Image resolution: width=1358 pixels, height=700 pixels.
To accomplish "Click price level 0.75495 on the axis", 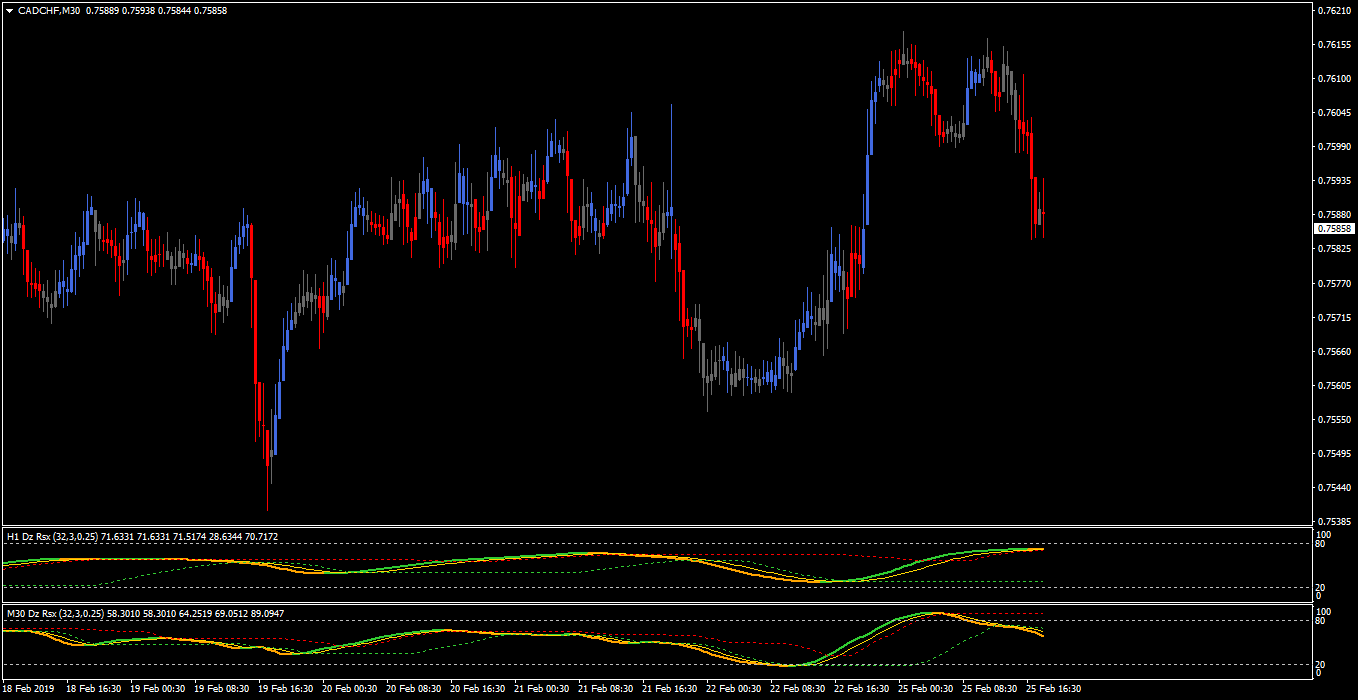I will pos(1333,454).
